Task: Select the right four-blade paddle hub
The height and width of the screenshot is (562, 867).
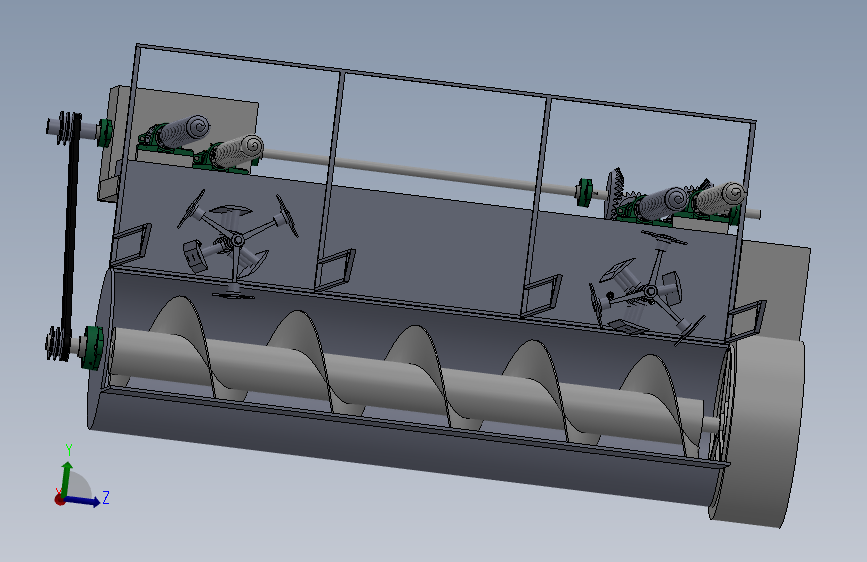Action: pos(651,291)
